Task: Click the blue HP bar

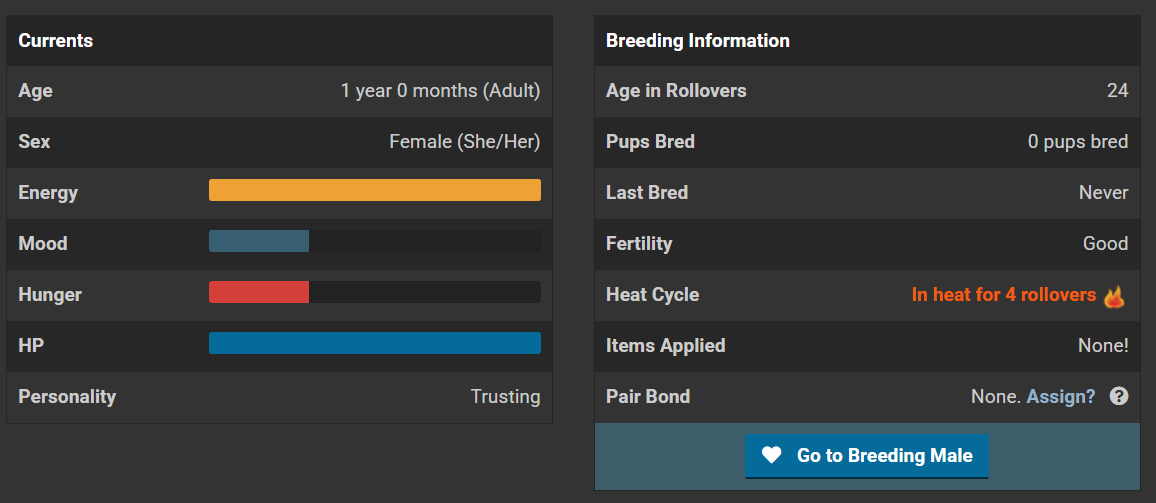Action: point(375,343)
